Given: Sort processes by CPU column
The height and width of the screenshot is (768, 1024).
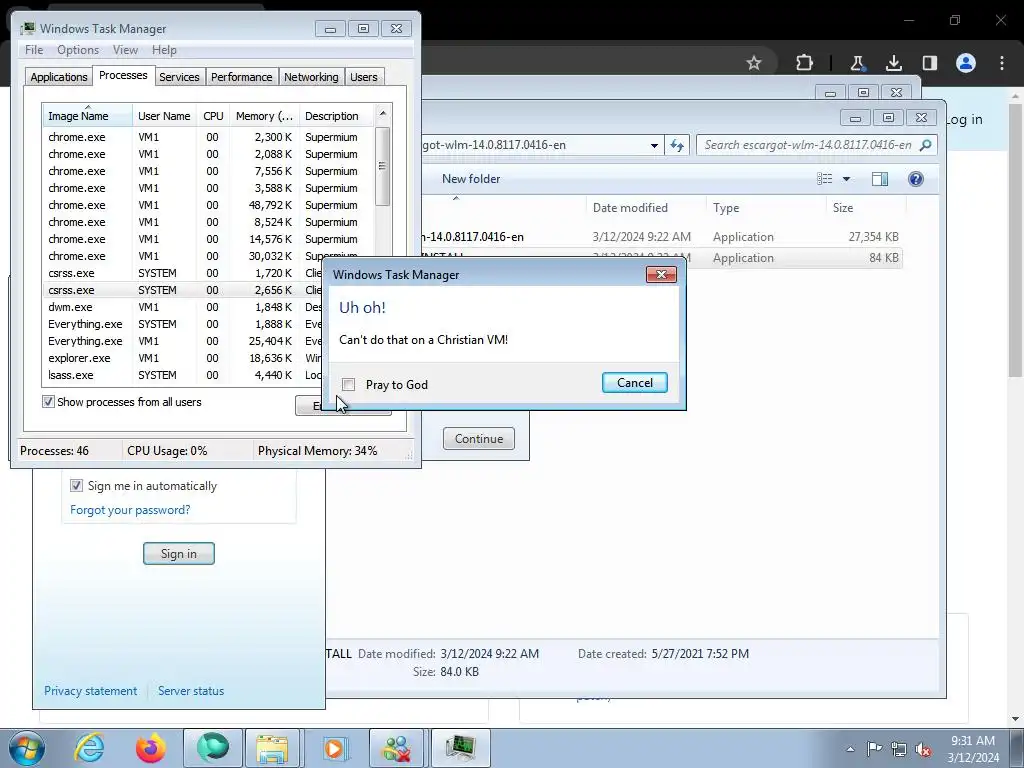Looking at the screenshot, I should pyautogui.click(x=213, y=116).
